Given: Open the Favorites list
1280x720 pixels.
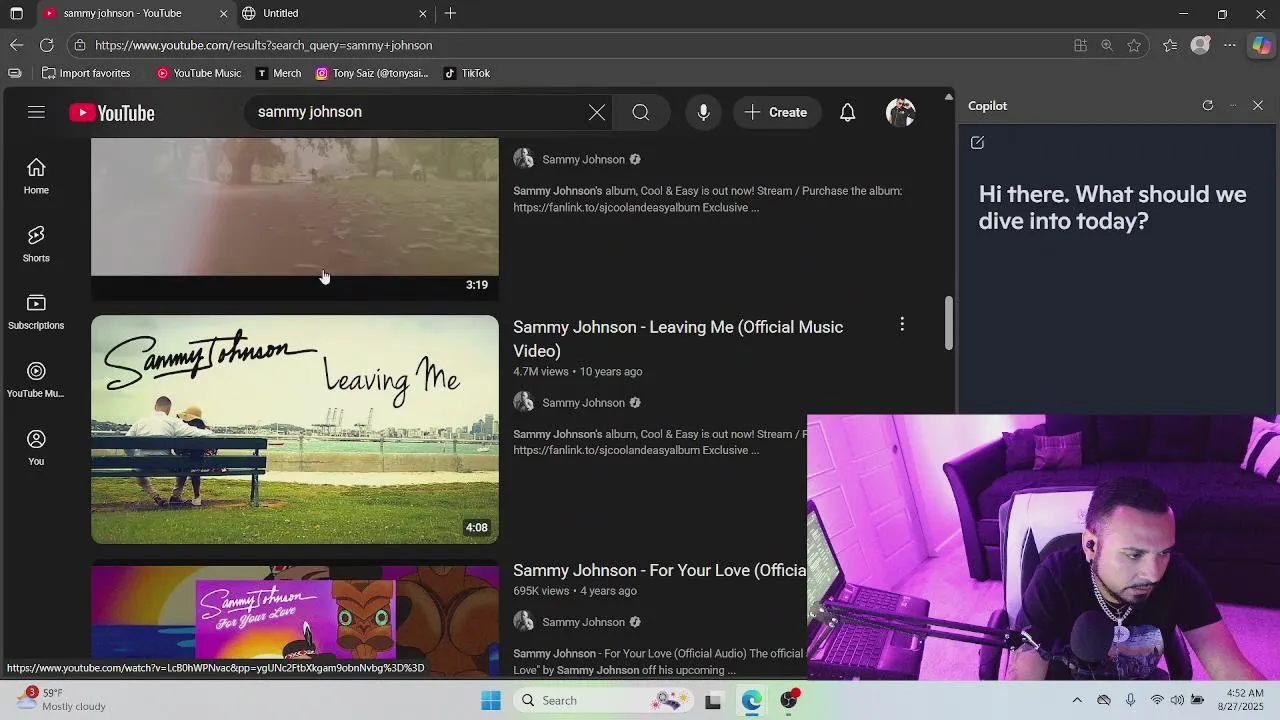Looking at the screenshot, I should (x=1169, y=45).
